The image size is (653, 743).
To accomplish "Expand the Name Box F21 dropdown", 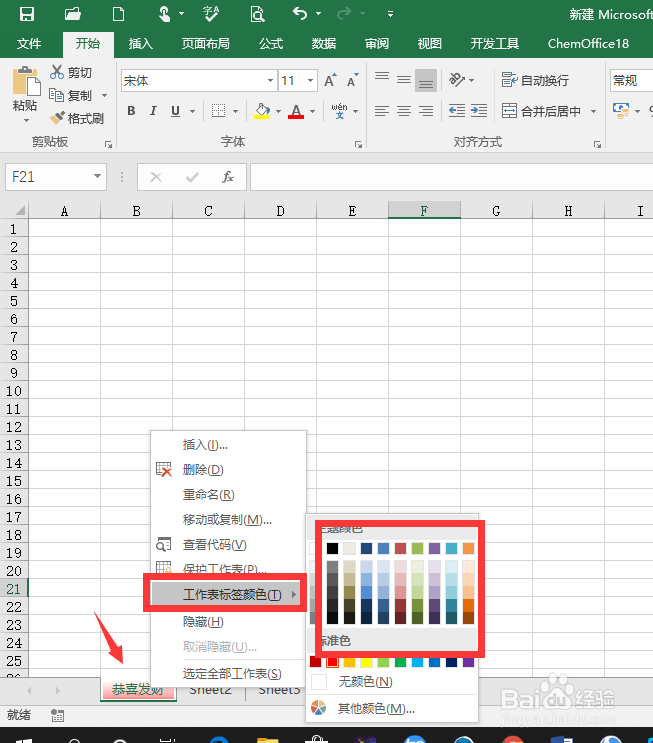I will [x=97, y=176].
